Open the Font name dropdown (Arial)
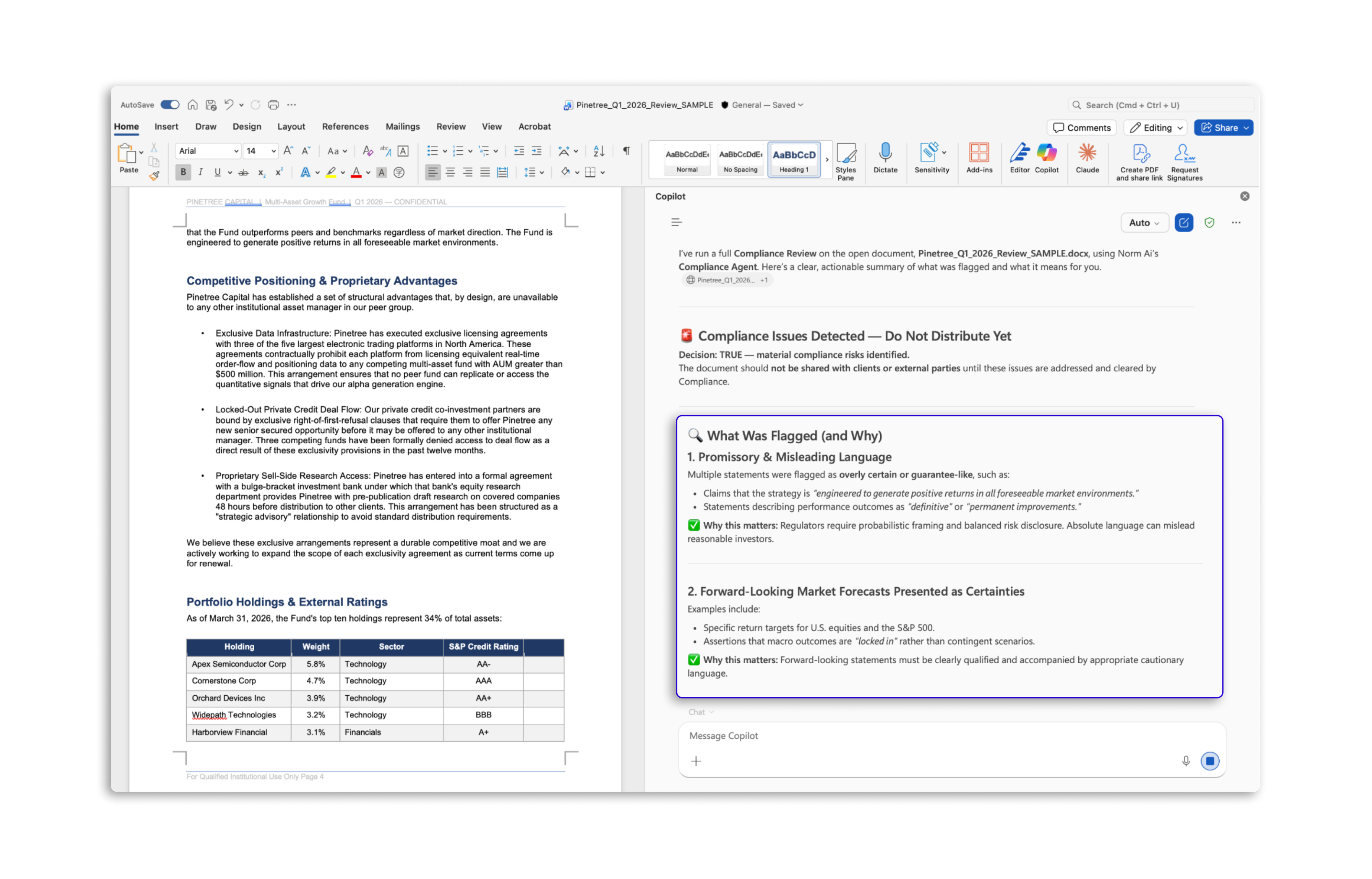Image resolution: width=1372 pixels, height=879 pixels. coord(236,151)
